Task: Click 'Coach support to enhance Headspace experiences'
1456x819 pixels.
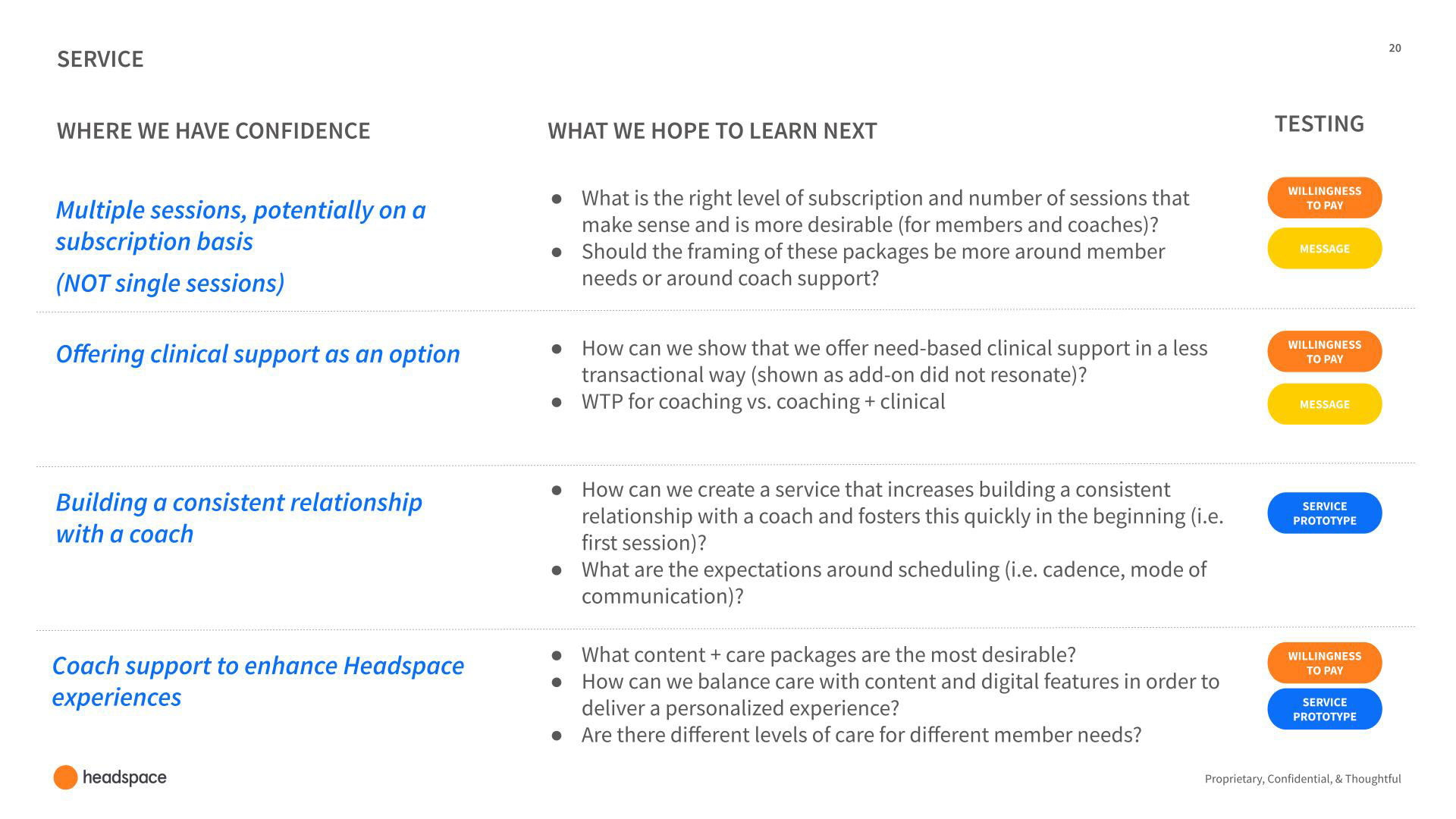Action: click(258, 681)
